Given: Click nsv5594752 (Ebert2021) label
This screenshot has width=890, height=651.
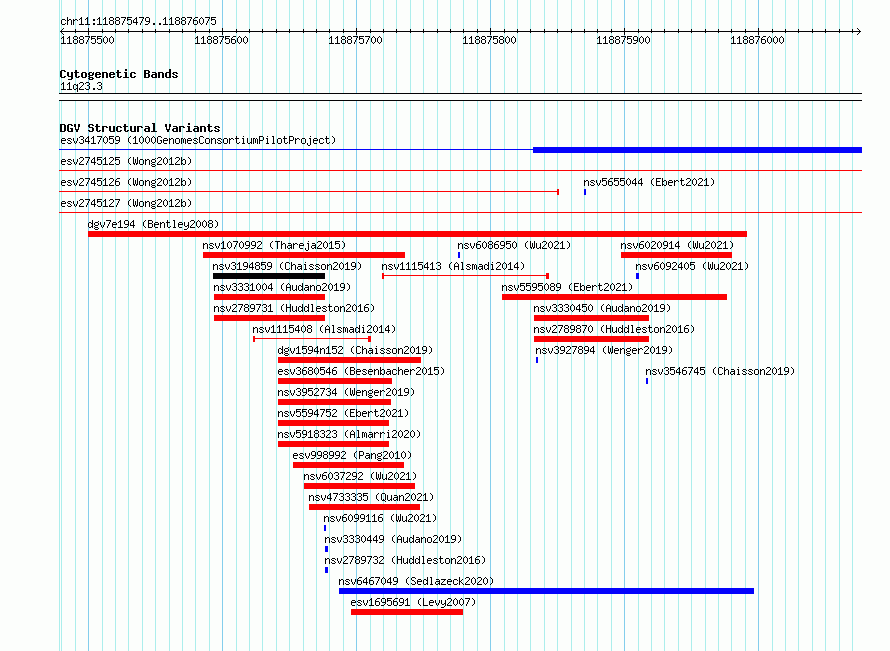Looking at the screenshot, I should (x=343, y=413).
